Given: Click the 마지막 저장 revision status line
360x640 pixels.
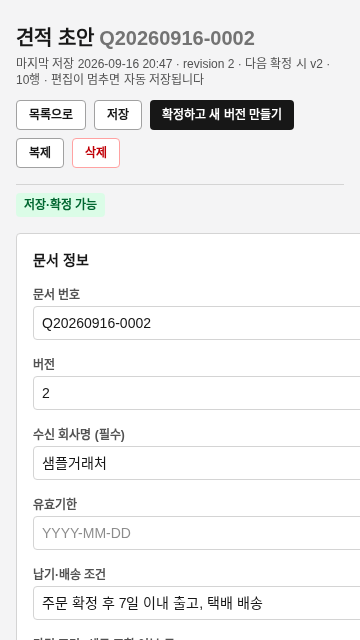Looking at the screenshot, I should pos(173,71).
